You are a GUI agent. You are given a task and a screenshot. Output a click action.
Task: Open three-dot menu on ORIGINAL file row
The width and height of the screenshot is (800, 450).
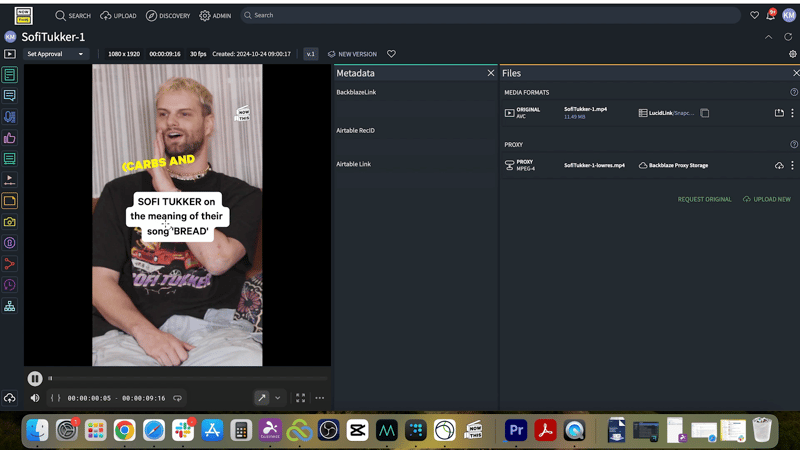point(792,113)
